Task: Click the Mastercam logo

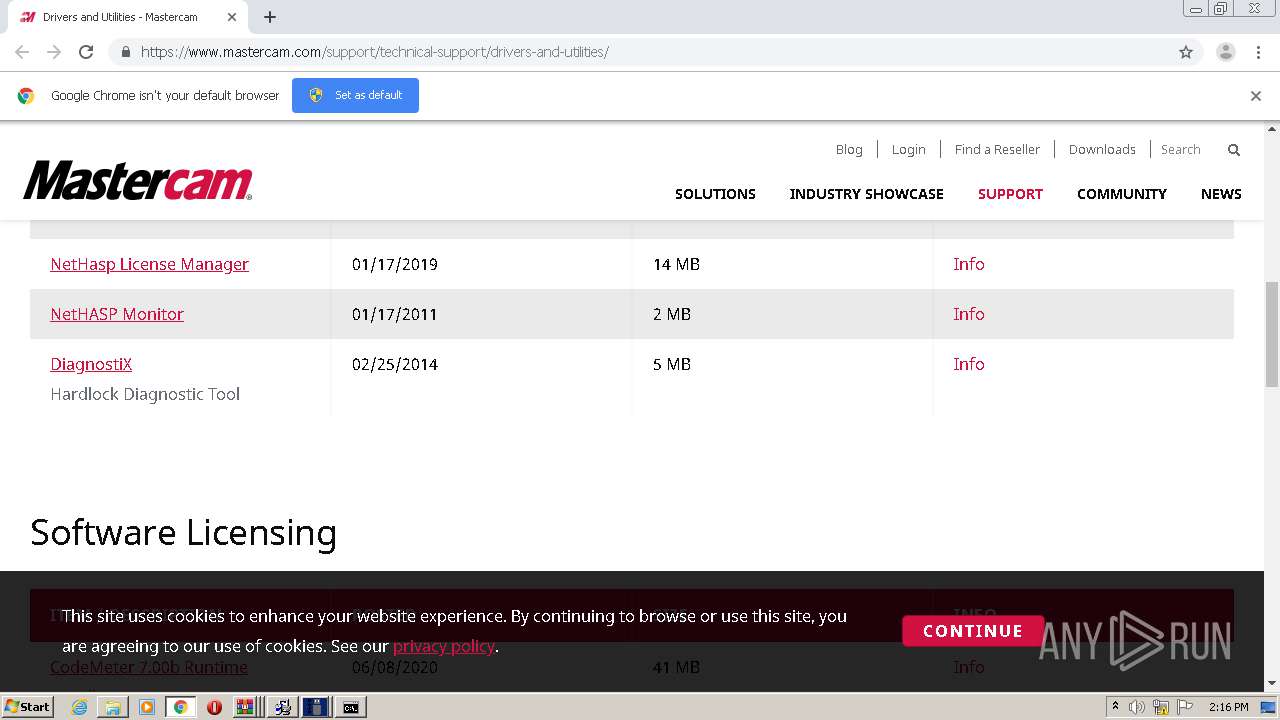Action: [138, 181]
